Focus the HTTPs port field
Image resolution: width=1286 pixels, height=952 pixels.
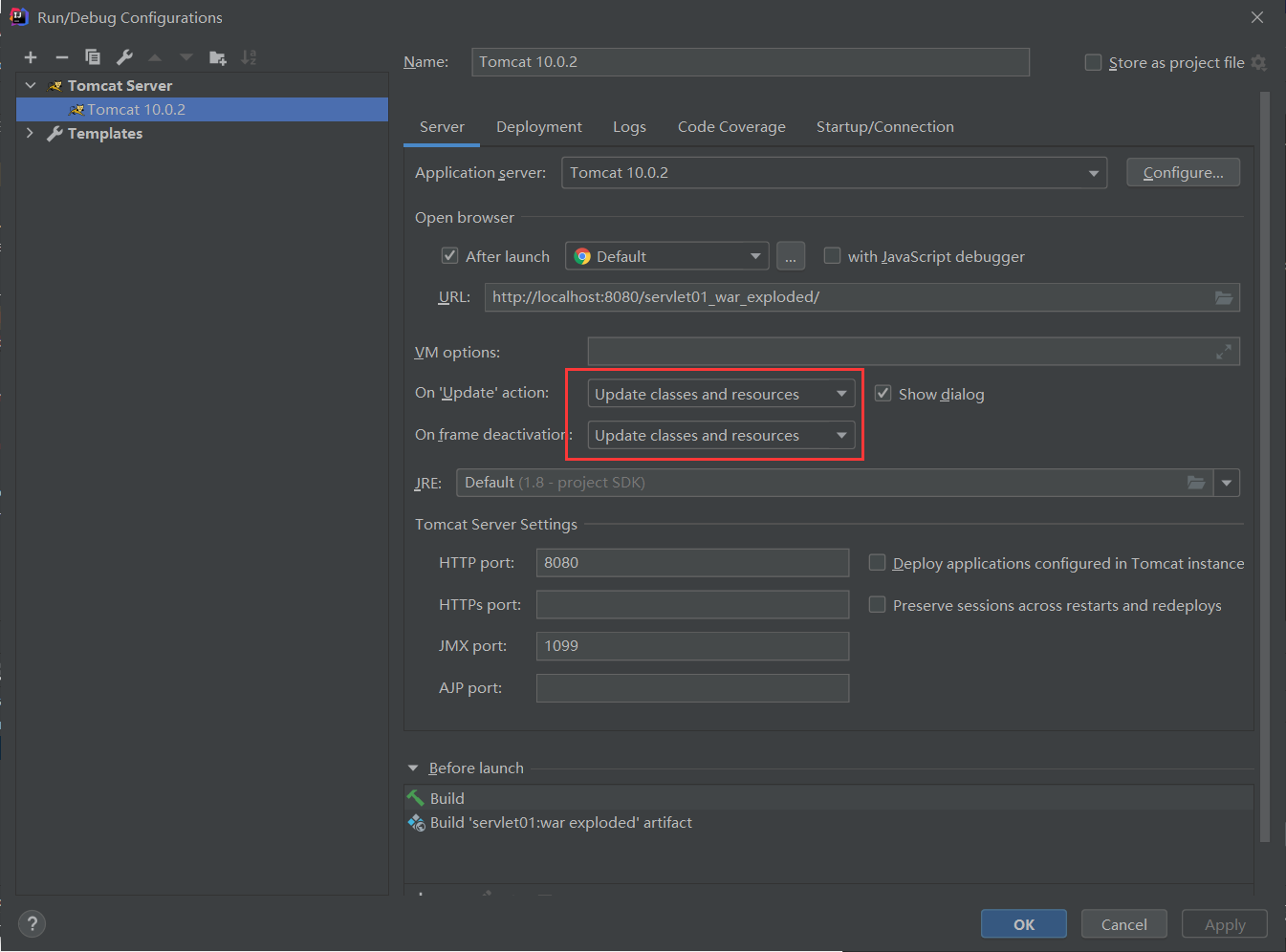click(x=692, y=605)
